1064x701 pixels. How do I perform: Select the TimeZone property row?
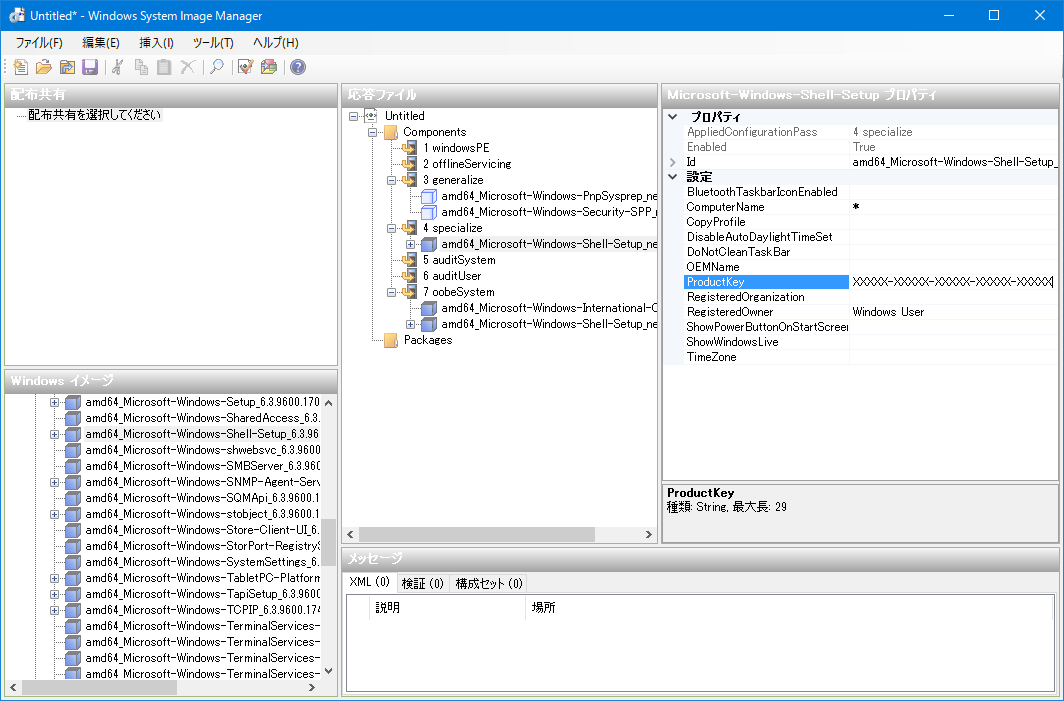click(x=871, y=357)
